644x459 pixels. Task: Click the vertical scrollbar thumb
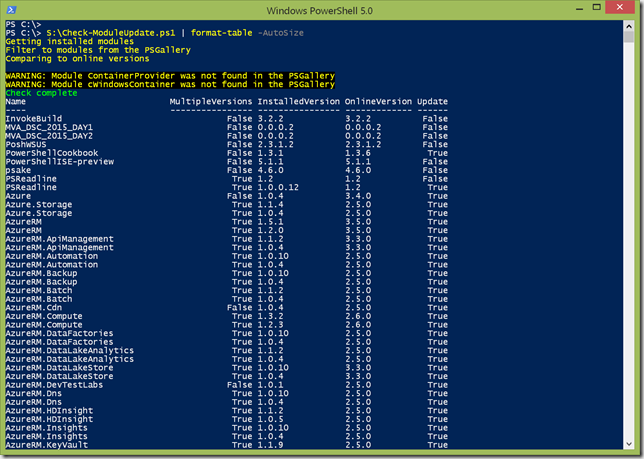[x=629, y=37]
